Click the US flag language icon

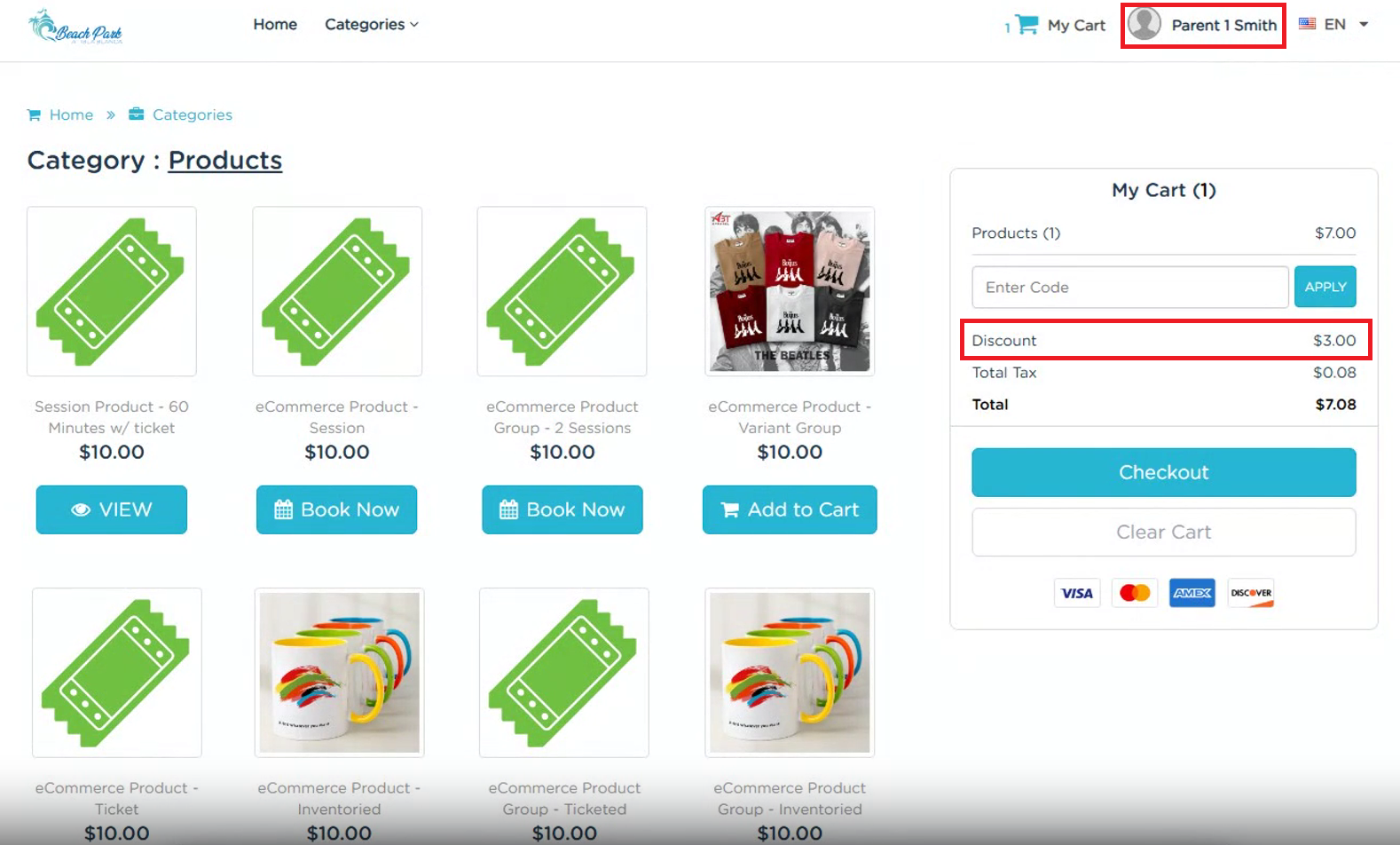click(x=1307, y=24)
